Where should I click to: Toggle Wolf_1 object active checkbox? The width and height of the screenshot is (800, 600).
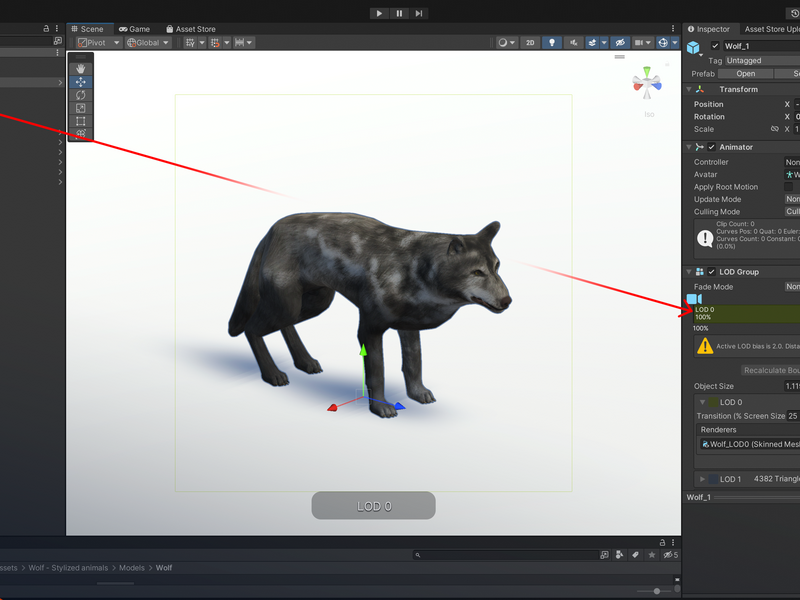pos(715,46)
